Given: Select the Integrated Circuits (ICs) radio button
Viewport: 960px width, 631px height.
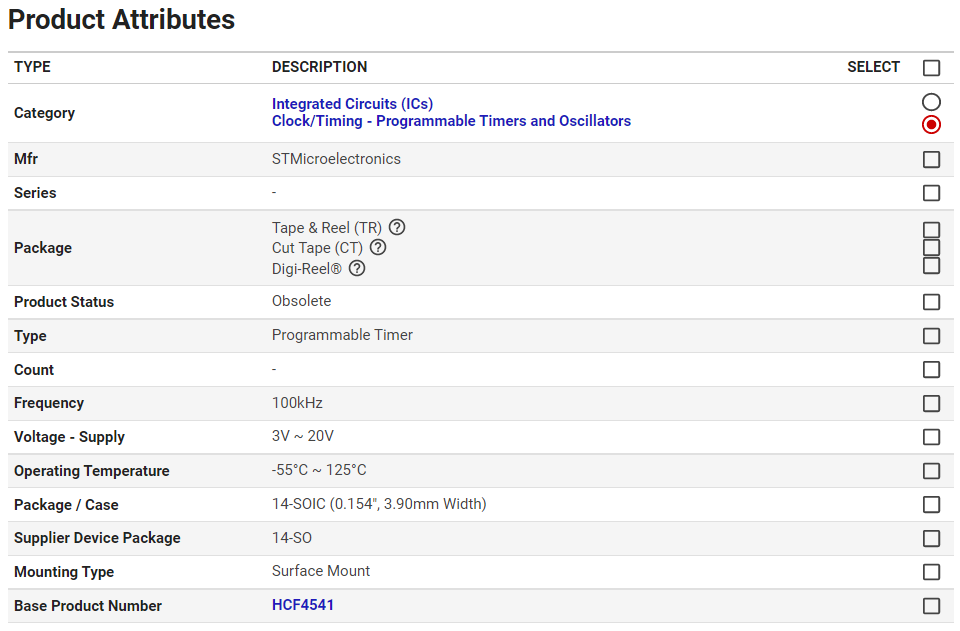Looking at the screenshot, I should [x=931, y=102].
